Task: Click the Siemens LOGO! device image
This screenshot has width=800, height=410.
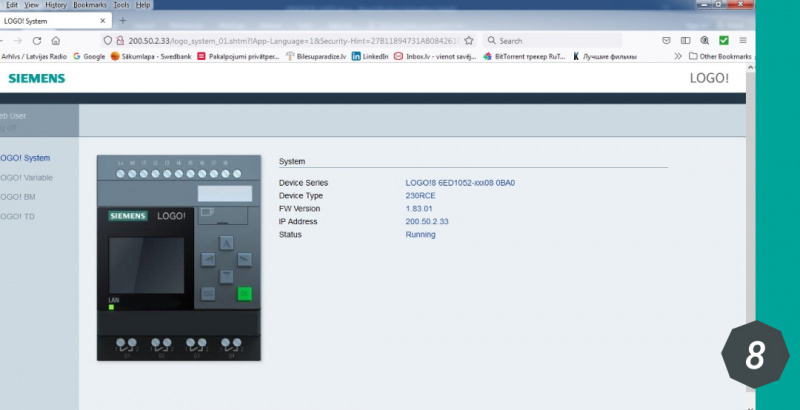Action: coord(179,257)
